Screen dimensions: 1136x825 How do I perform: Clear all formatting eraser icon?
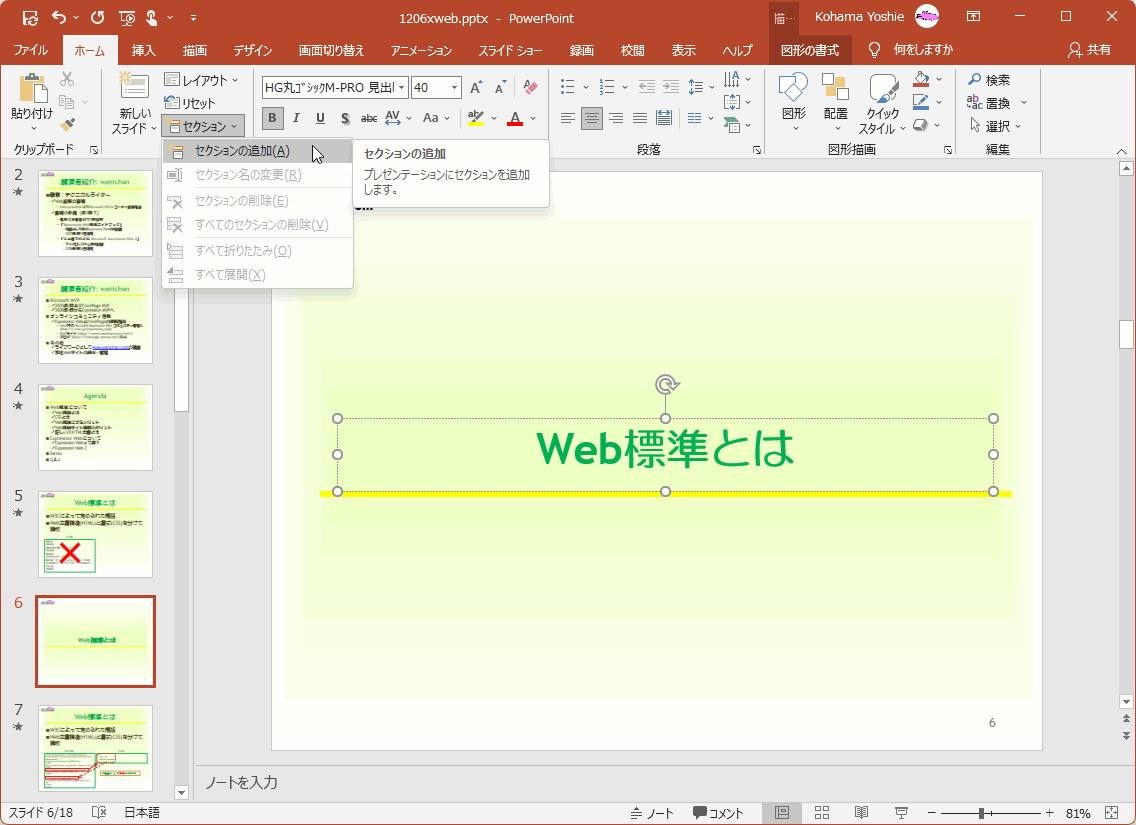tap(530, 88)
